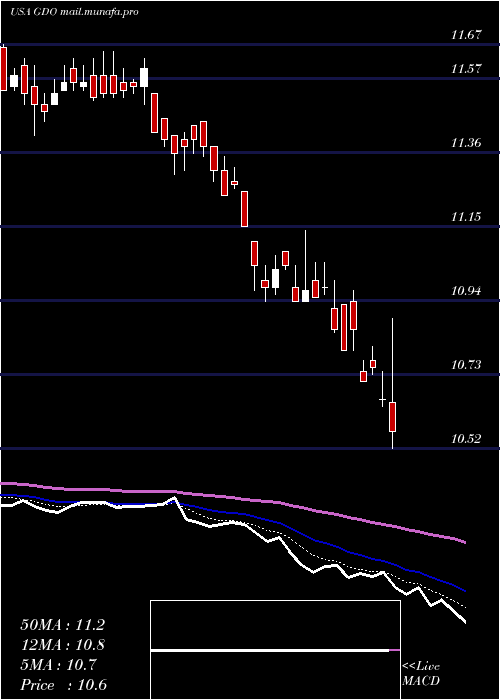Click the USA GDO mail.munafa.pro title
The width and height of the screenshot is (500, 700).
click(74, 12)
